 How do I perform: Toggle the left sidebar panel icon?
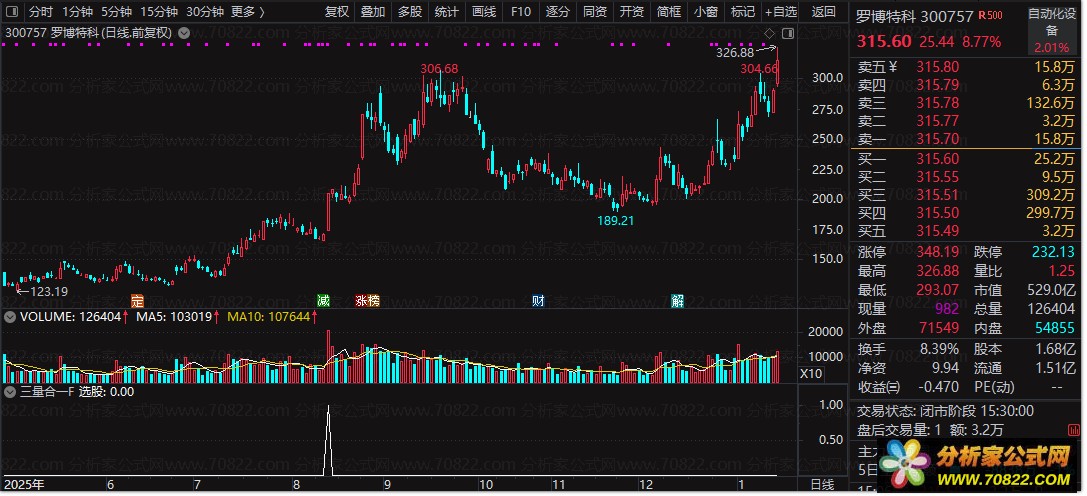coord(12,12)
